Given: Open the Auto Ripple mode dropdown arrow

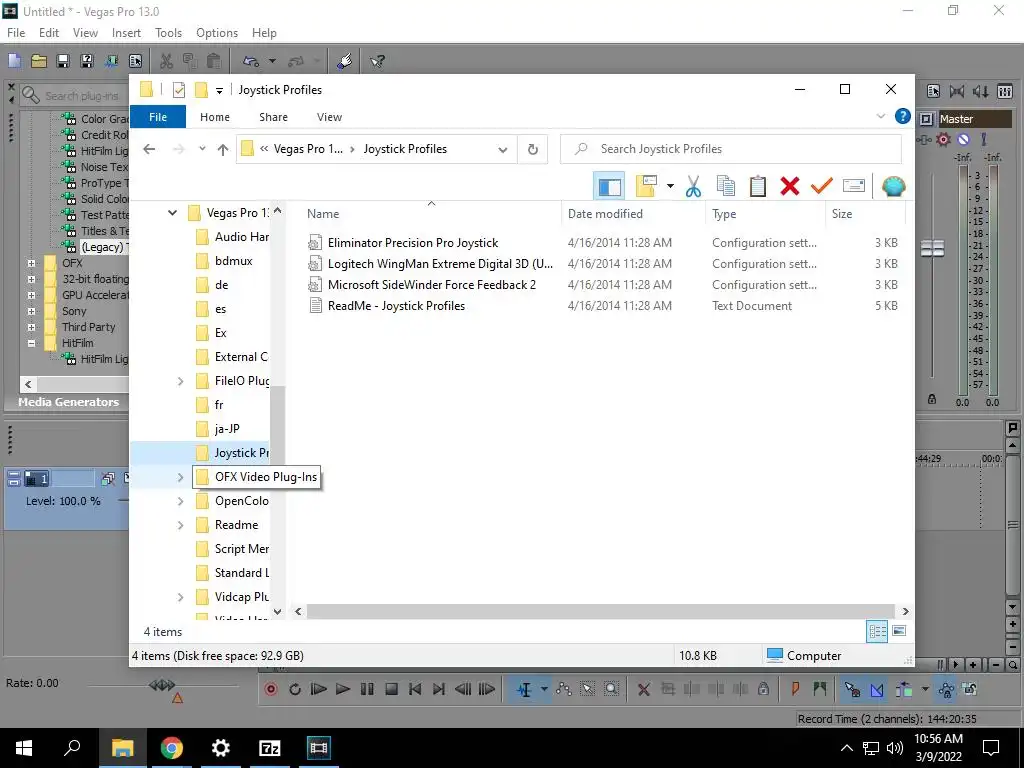Looking at the screenshot, I should click(x=925, y=689).
